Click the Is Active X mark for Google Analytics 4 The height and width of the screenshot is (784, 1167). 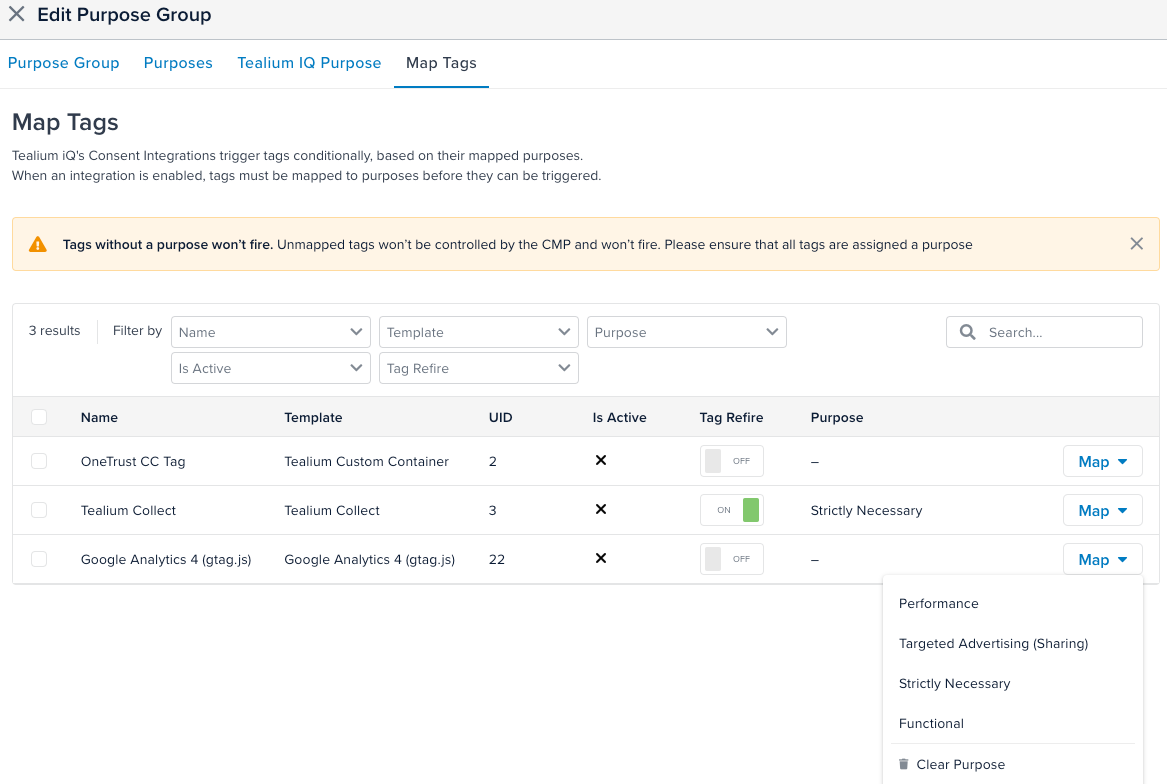coord(600,559)
